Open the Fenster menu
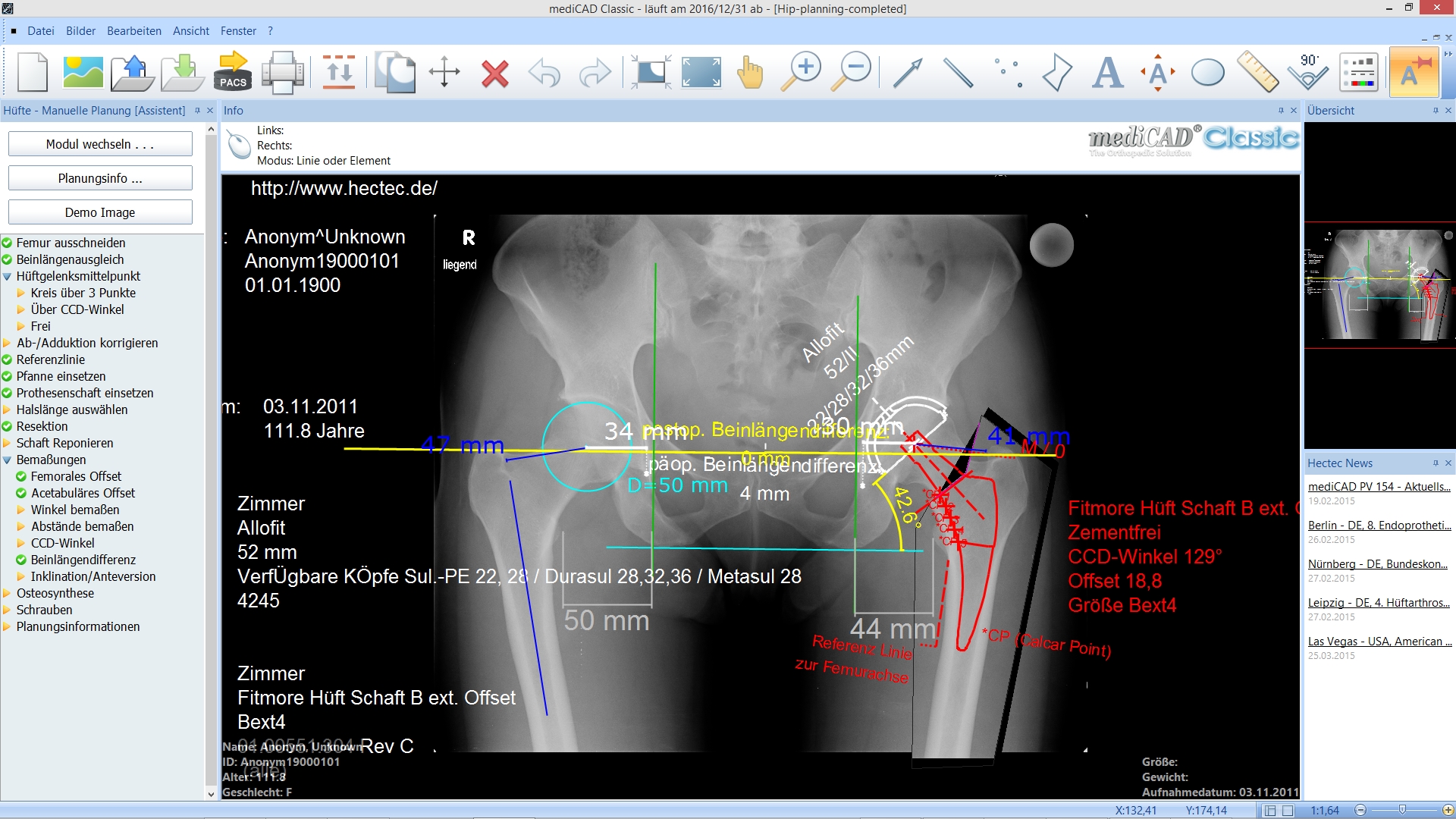 coord(238,31)
